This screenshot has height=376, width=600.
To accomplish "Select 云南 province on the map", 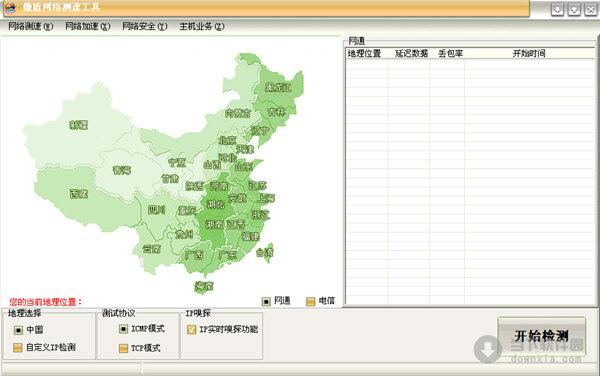I will click(152, 249).
